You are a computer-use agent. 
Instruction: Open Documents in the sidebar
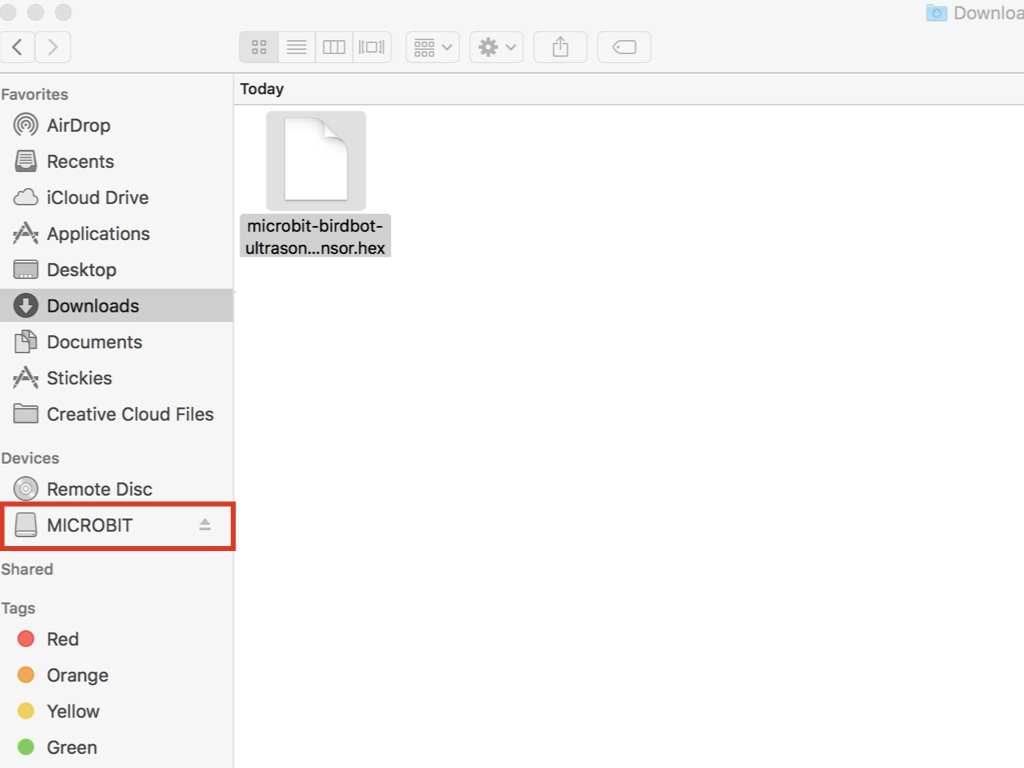click(116, 342)
